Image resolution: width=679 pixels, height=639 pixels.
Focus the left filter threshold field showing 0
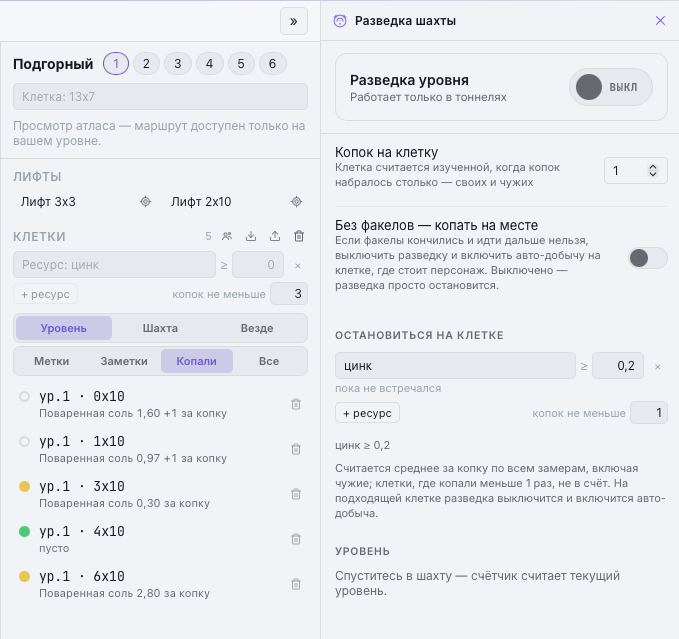(258, 265)
